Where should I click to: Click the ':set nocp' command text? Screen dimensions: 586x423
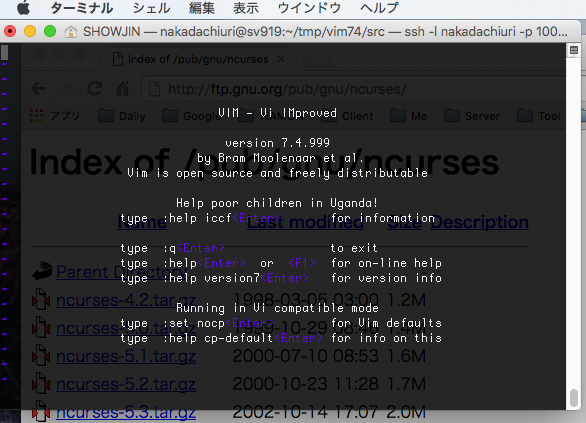194,323
